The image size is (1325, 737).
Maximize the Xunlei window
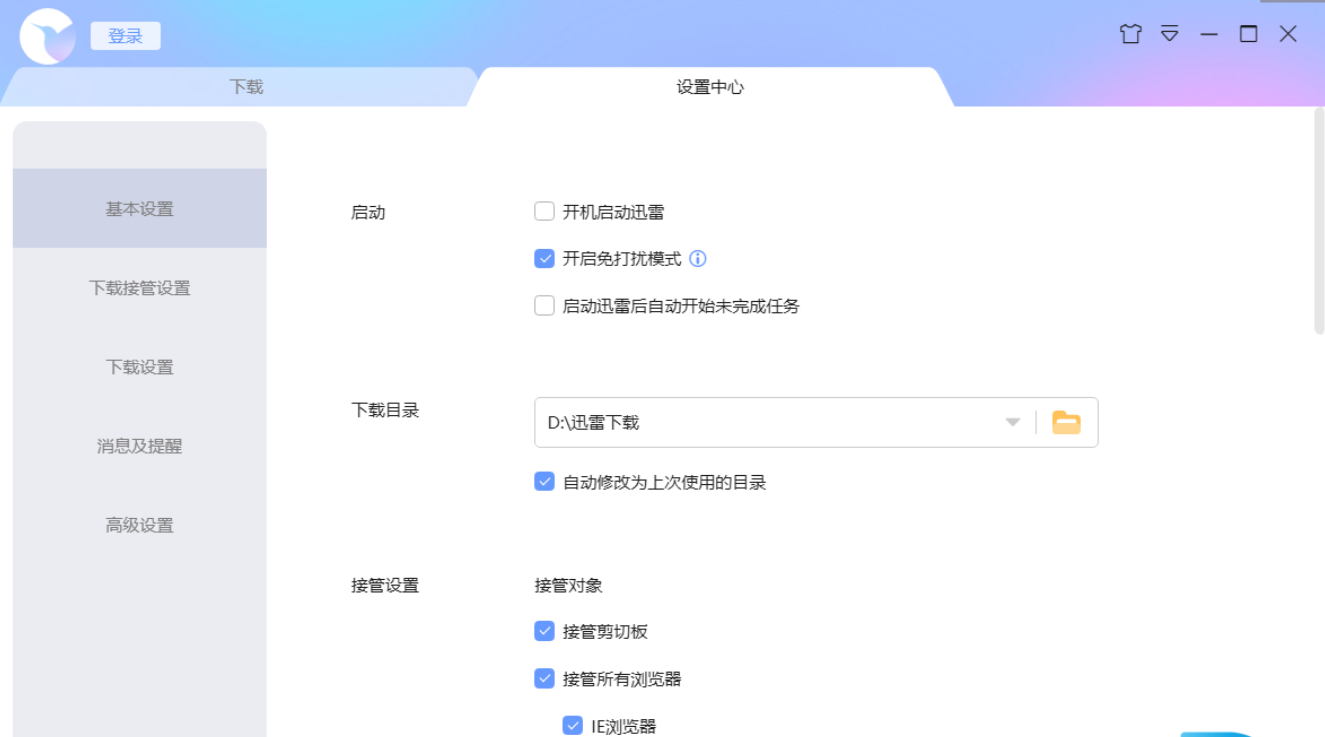[1248, 34]
